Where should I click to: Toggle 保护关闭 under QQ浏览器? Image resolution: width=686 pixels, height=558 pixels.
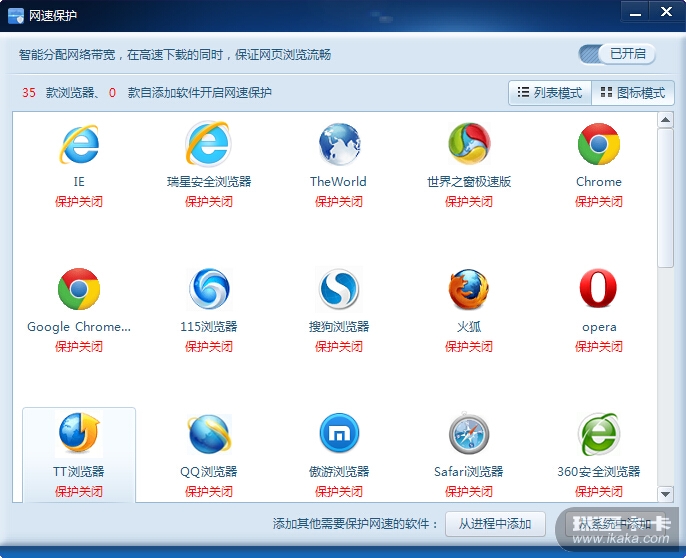209,491
